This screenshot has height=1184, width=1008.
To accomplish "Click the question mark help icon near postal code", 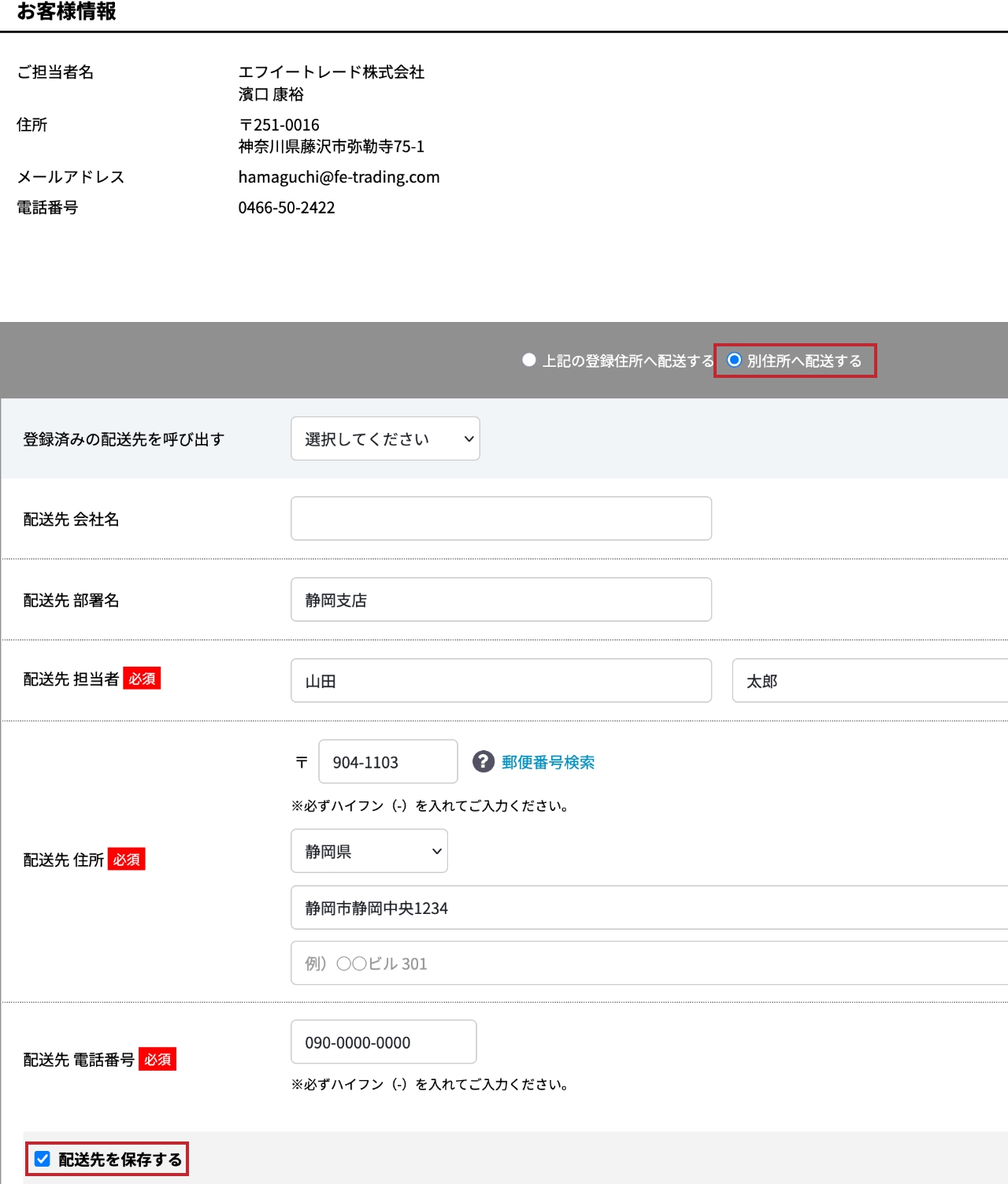I will tap(484, 761).
